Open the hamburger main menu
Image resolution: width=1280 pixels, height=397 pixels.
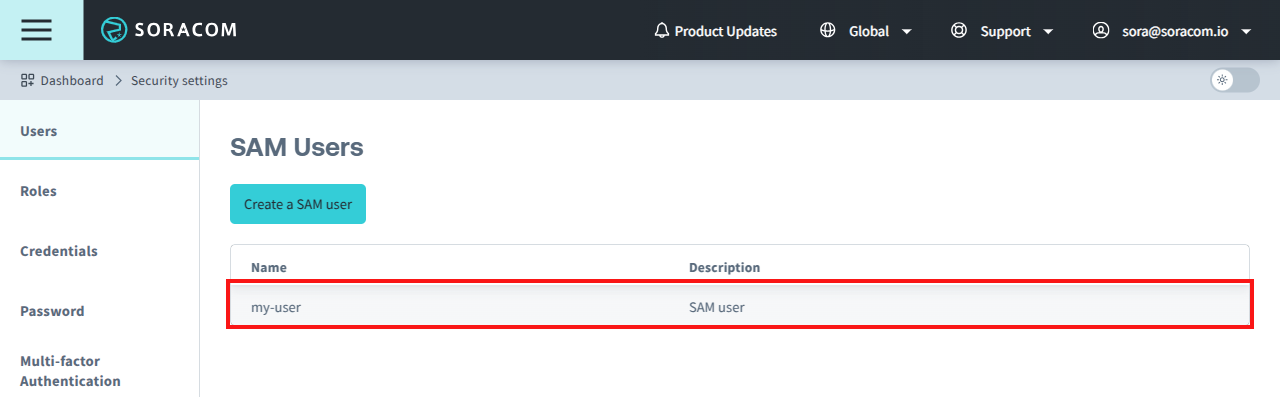[36, 30]
